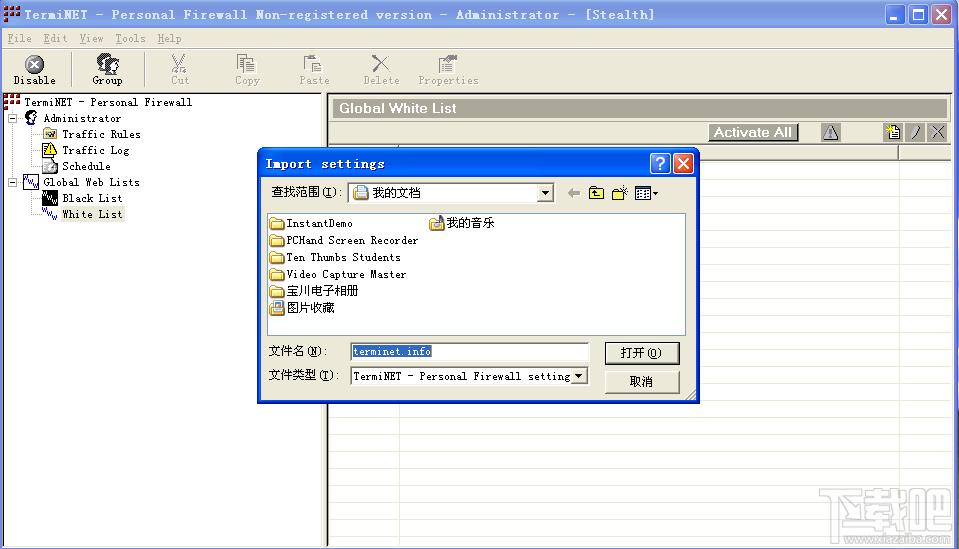The height and width of the screenshot is (549, 959).
Task: Click the 打开(O) open button
Action: [x=642, y=353]
